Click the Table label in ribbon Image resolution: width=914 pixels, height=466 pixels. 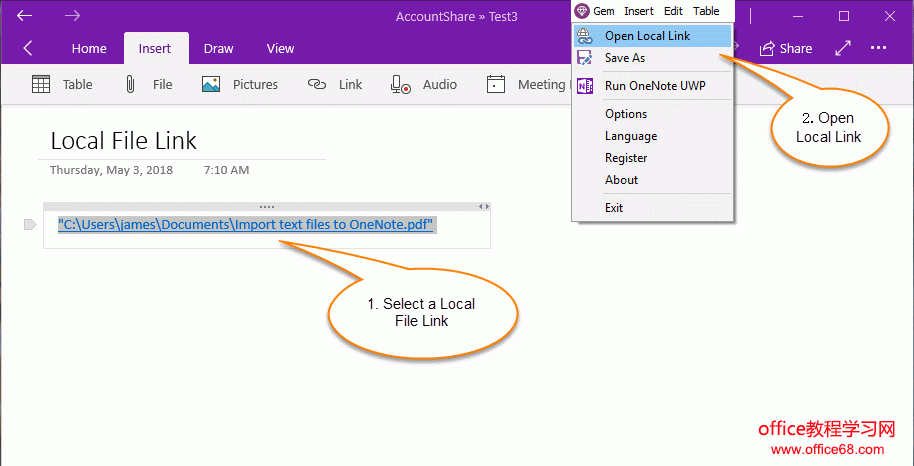point(78,85)
